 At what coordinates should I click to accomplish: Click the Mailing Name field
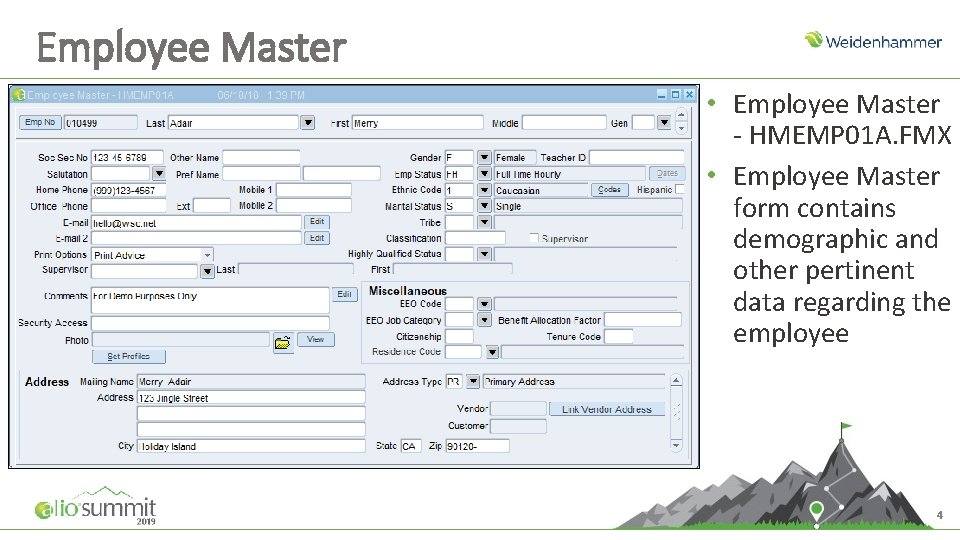251,381
